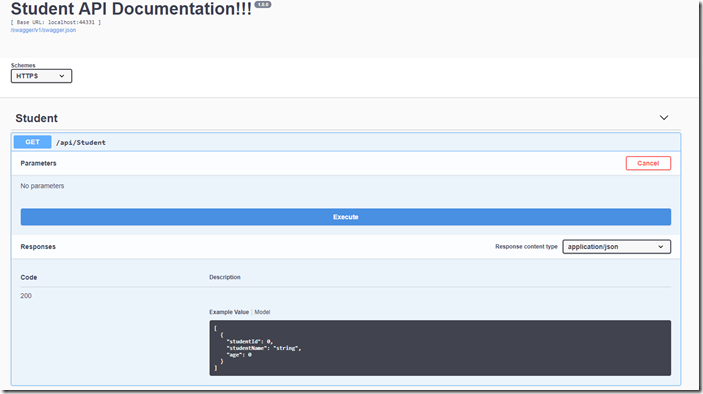
Task: Click the 200 response code
Action: 26,296
